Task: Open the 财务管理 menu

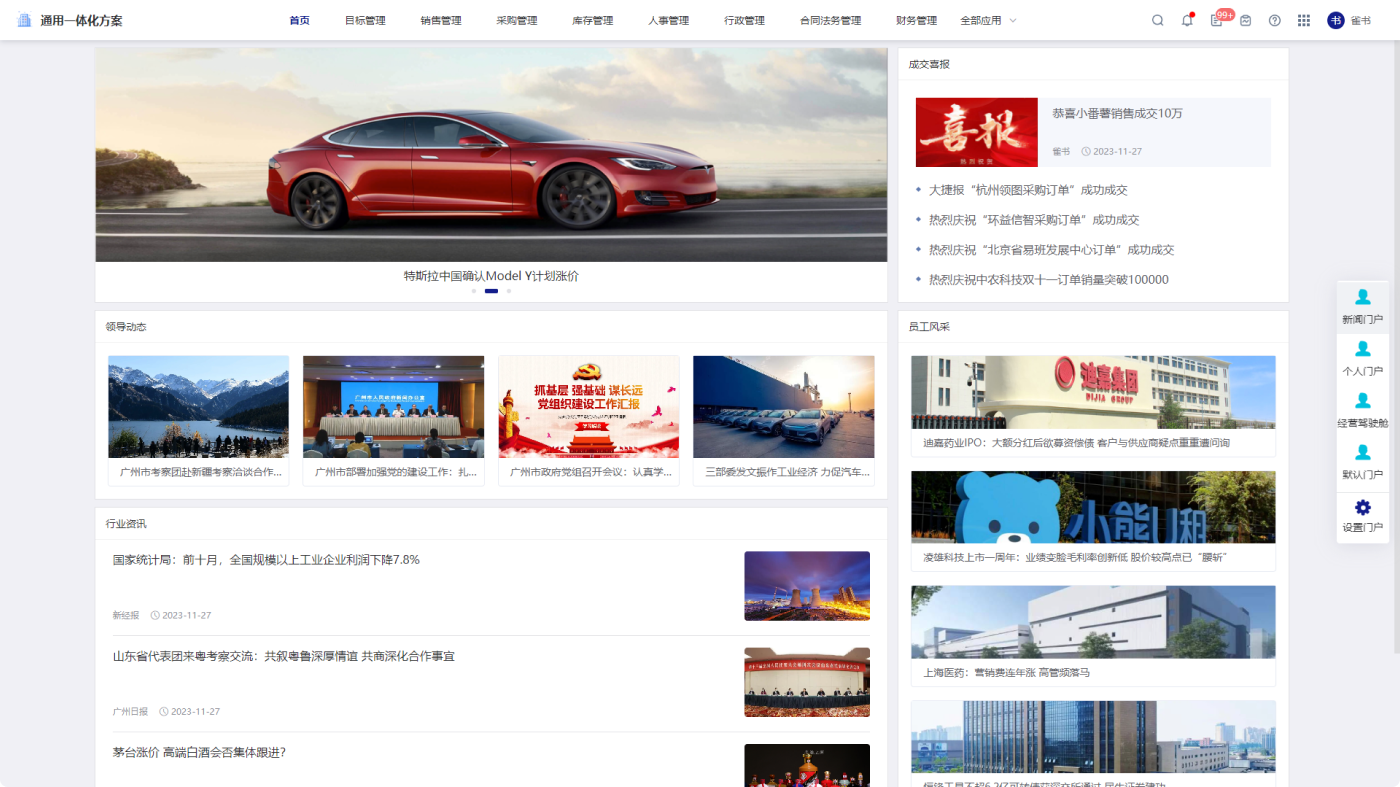Action: pyautogui.click(x=917, y=20)
